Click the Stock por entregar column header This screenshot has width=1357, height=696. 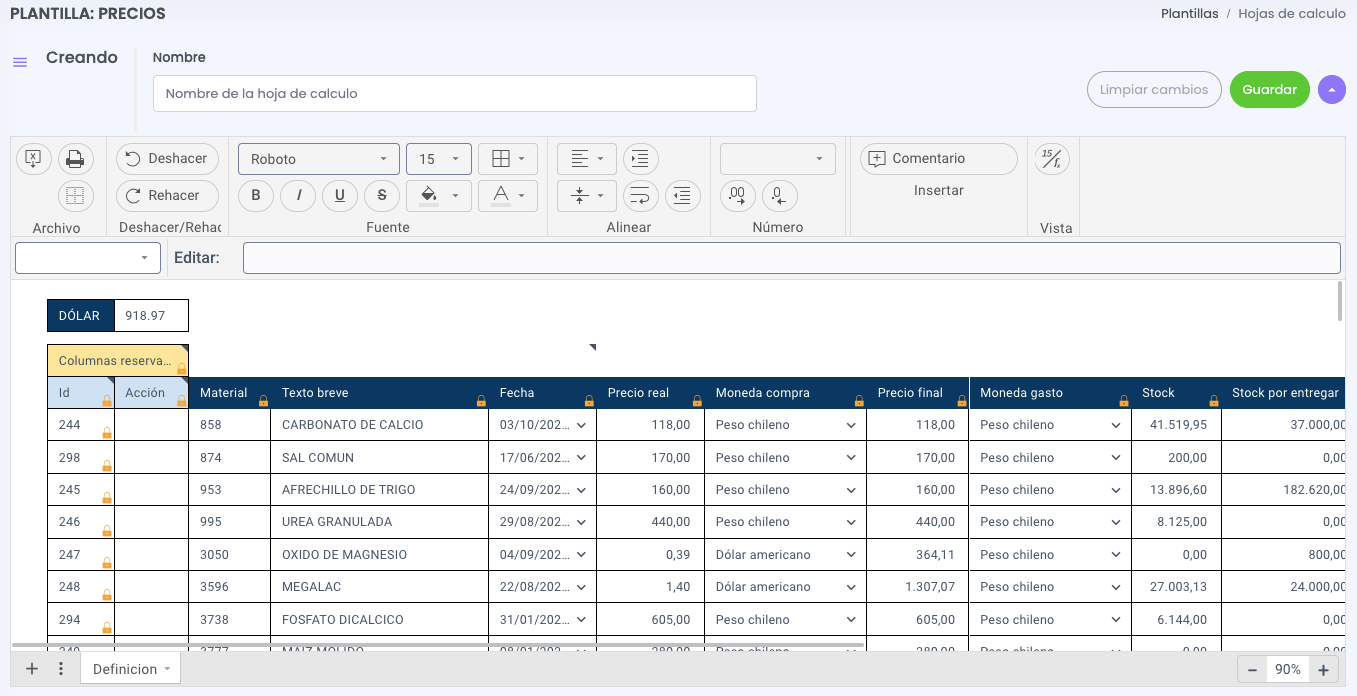1284,393
